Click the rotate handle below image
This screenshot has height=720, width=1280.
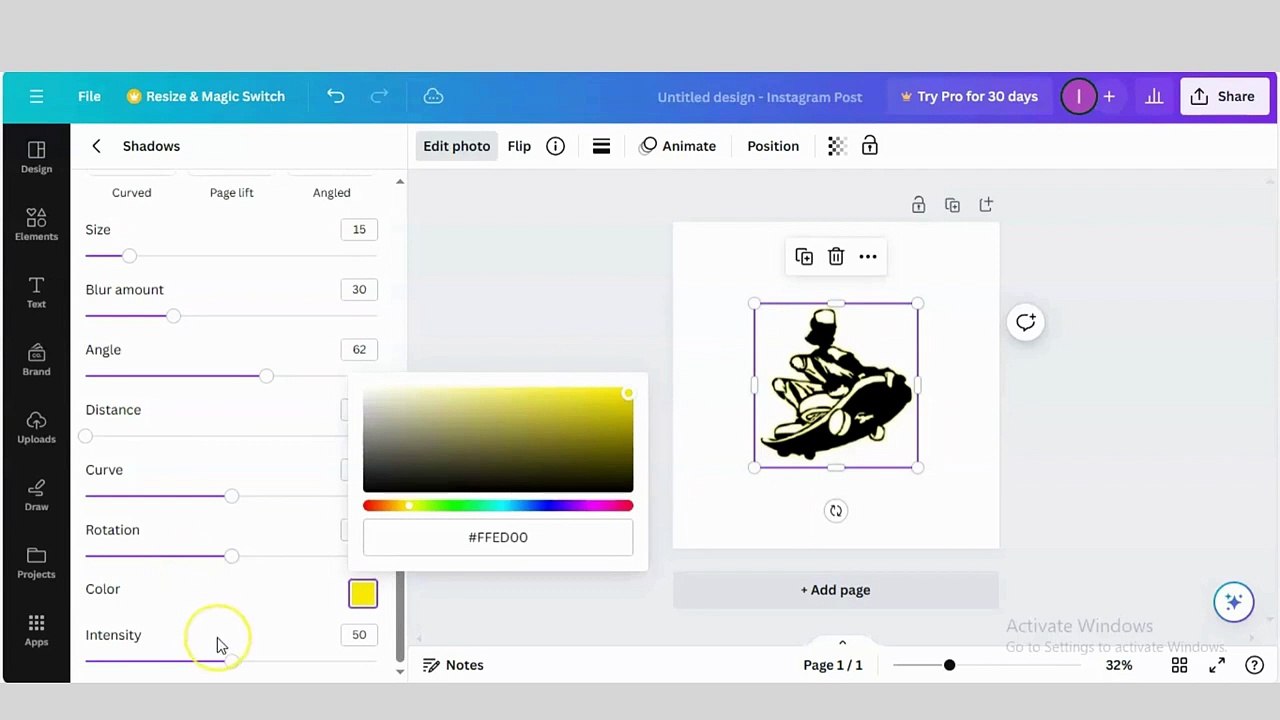click(836, 511)
